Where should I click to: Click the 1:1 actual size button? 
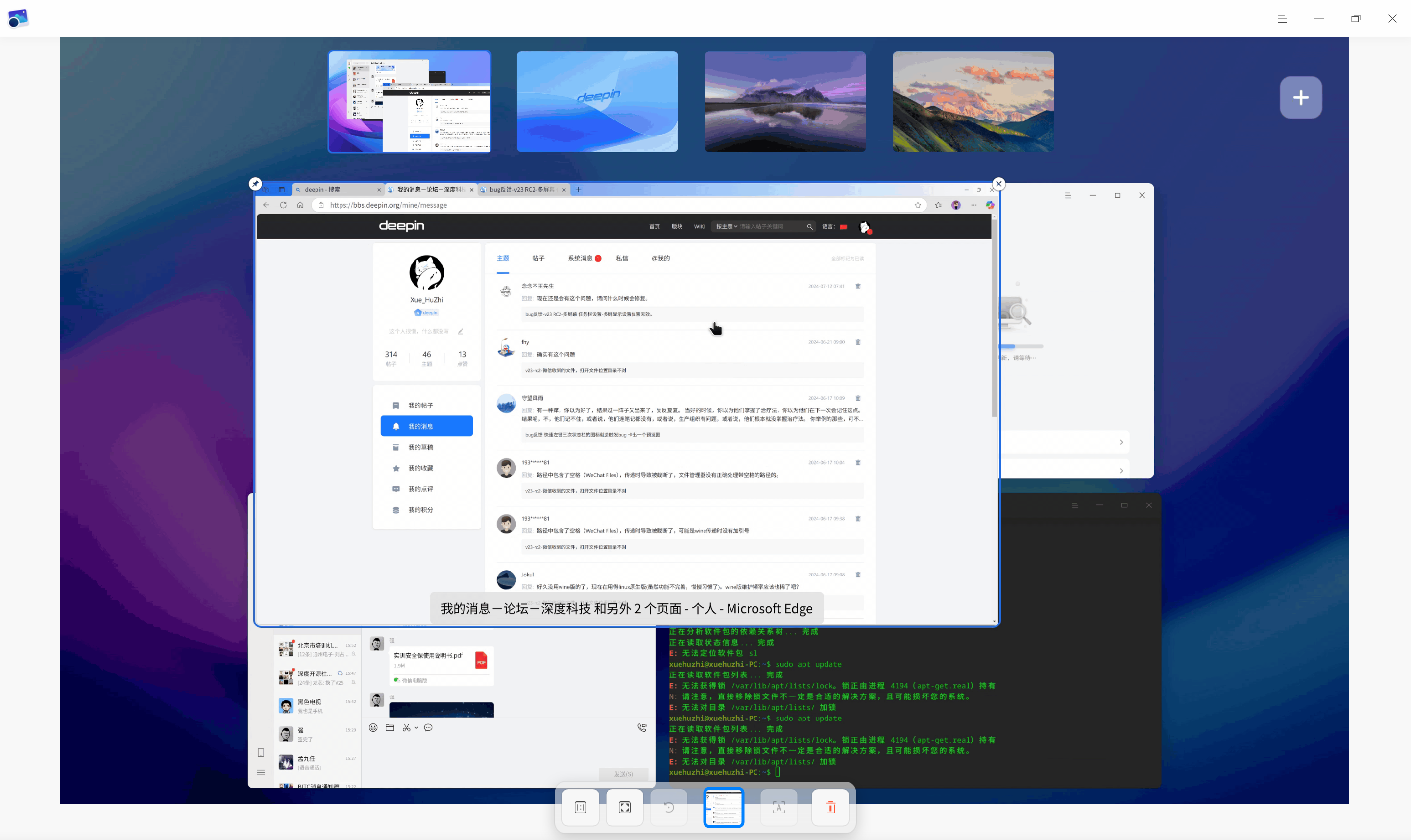click(581, 807)
